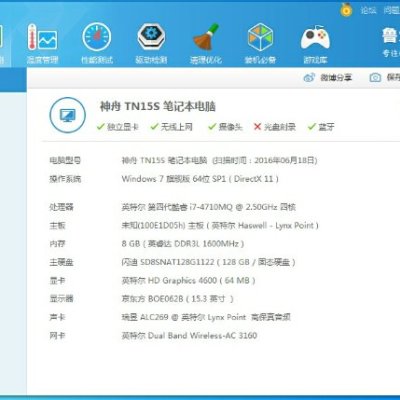Click the gold medal icon at top
Screen dimensions: 400x400
[x=346, y=9]
